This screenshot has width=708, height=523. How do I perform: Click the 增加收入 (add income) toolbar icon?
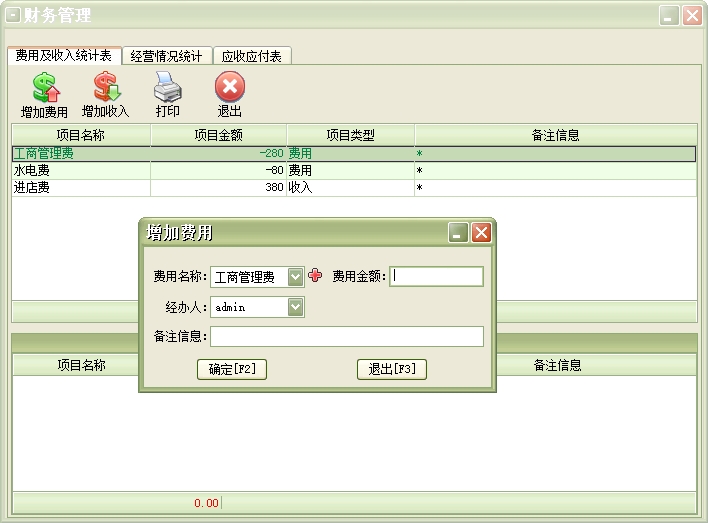pos(105,88)
